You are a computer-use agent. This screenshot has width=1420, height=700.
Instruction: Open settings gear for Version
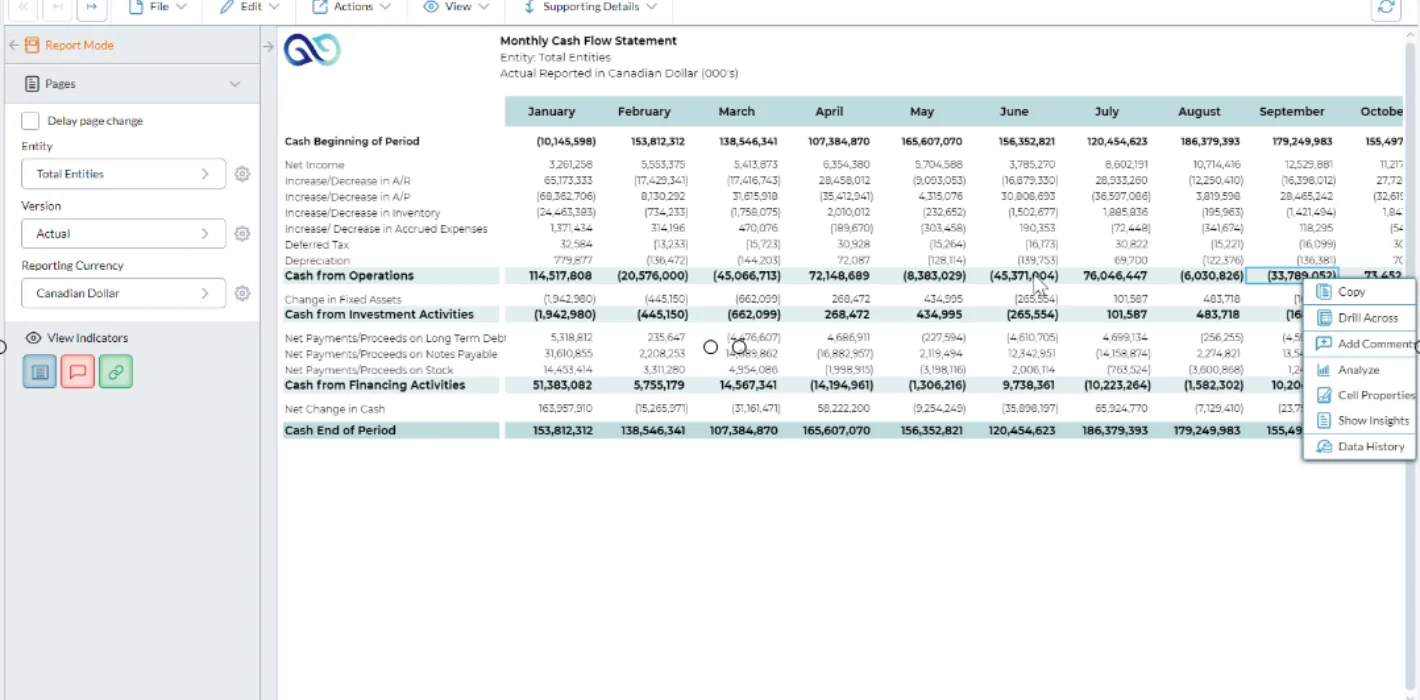tap(242, 234)
